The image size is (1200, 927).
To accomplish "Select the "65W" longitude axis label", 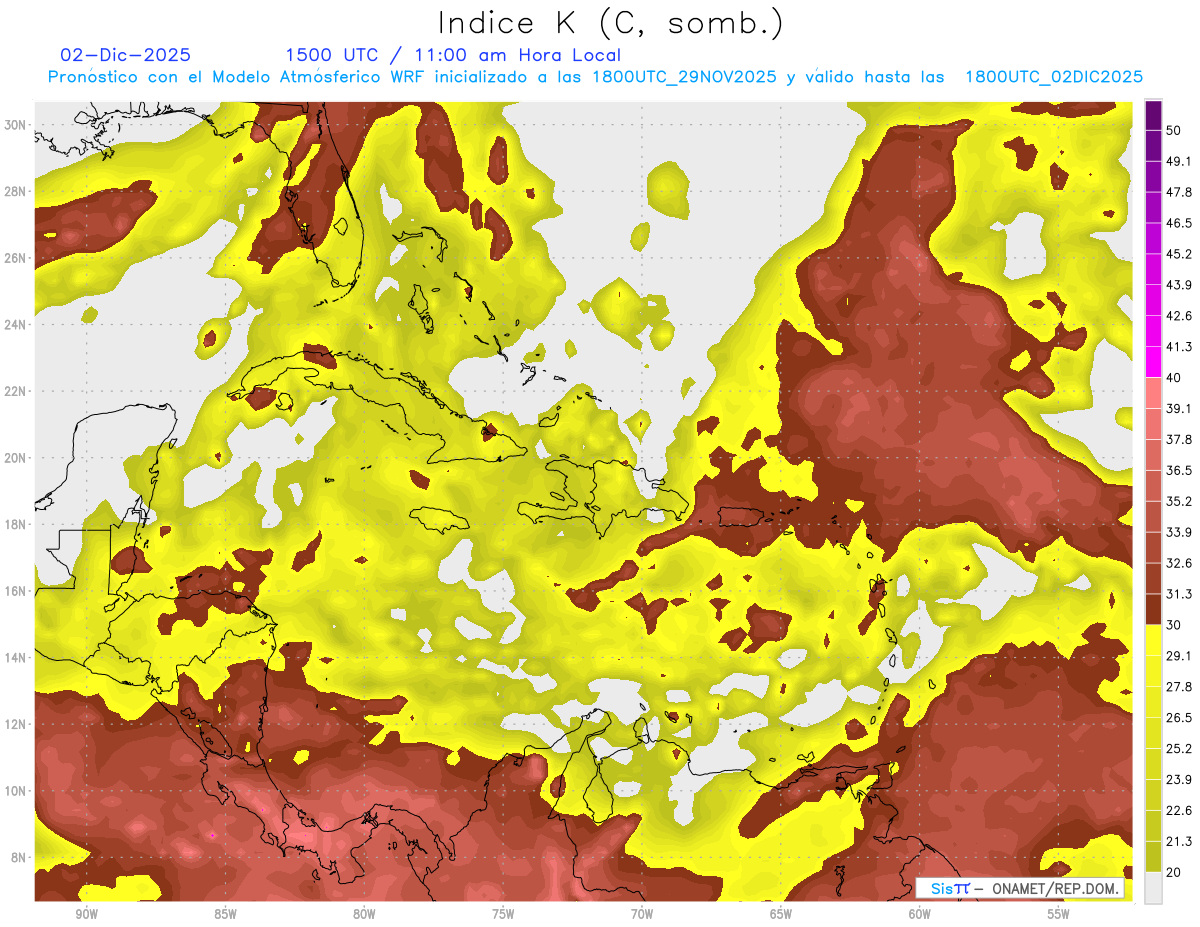I will (781, 914).
